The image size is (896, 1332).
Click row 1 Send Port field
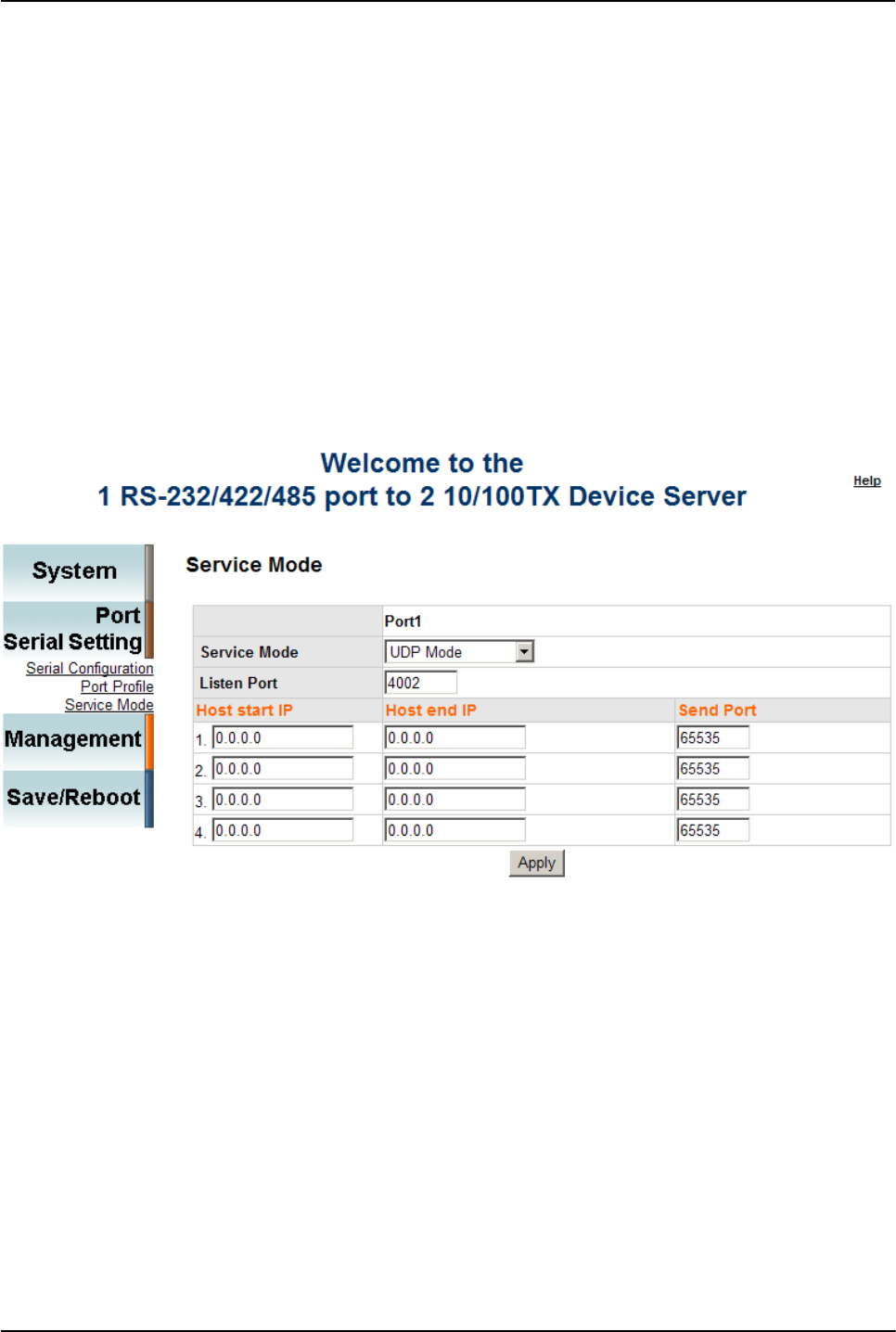coord(713,737)
